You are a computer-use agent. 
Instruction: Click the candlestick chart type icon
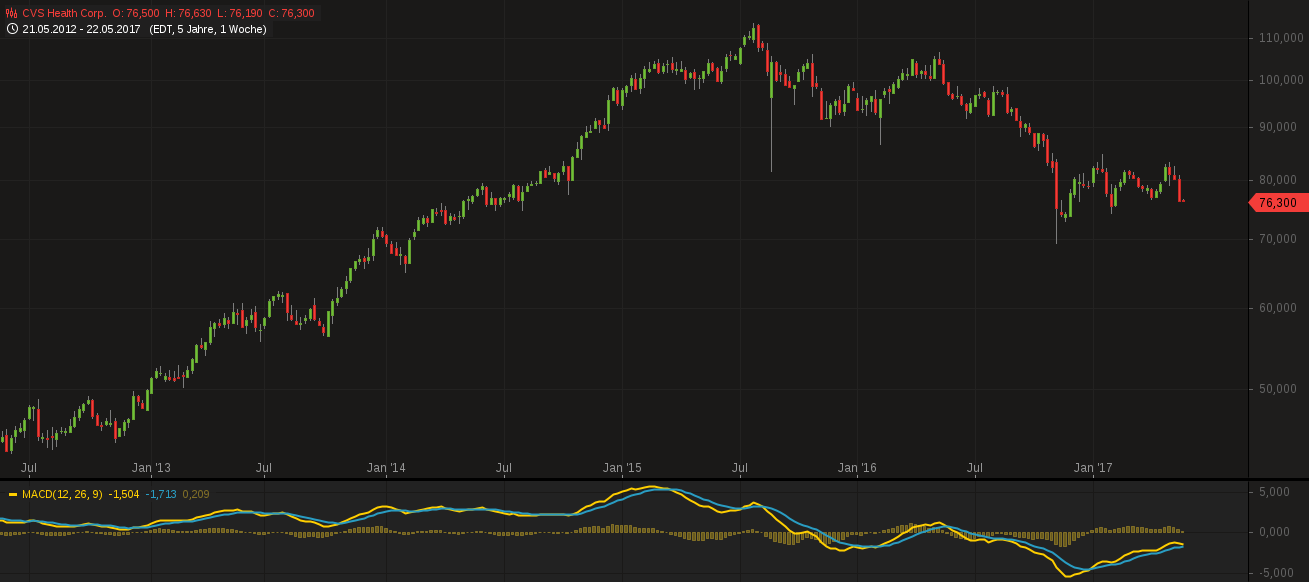(12, 14)
